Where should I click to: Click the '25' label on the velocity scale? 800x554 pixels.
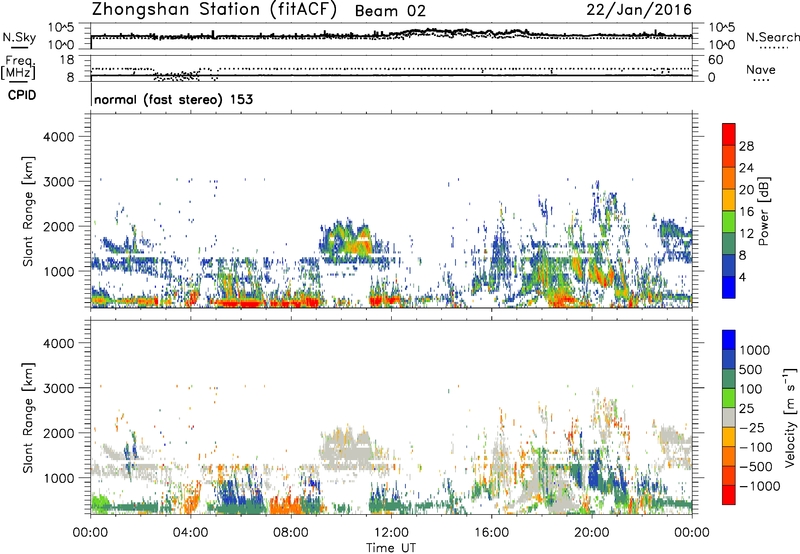coord(746,409)
